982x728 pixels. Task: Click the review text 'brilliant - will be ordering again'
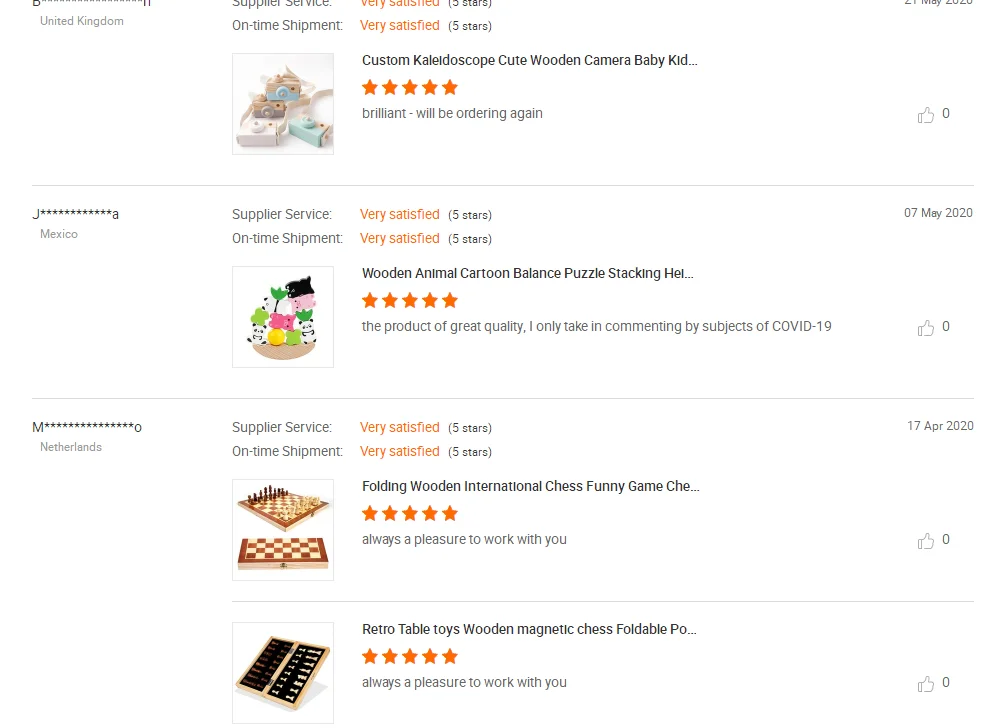tap(452, 113)
